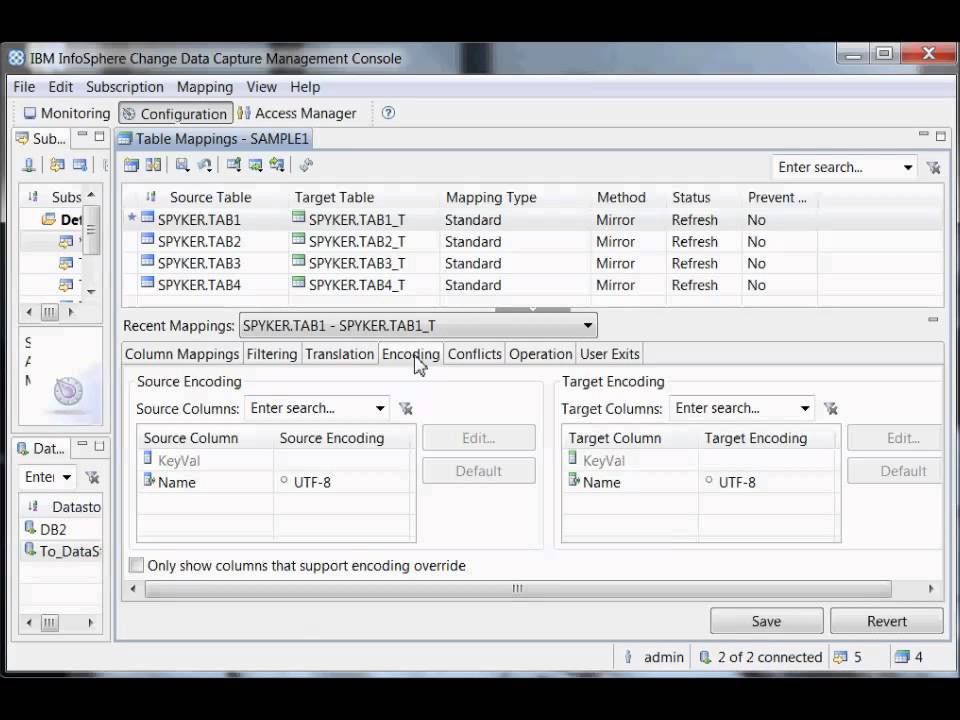Click the sort icon in the Subs column header
Viewport: 960px width, 720px height.
33,197
